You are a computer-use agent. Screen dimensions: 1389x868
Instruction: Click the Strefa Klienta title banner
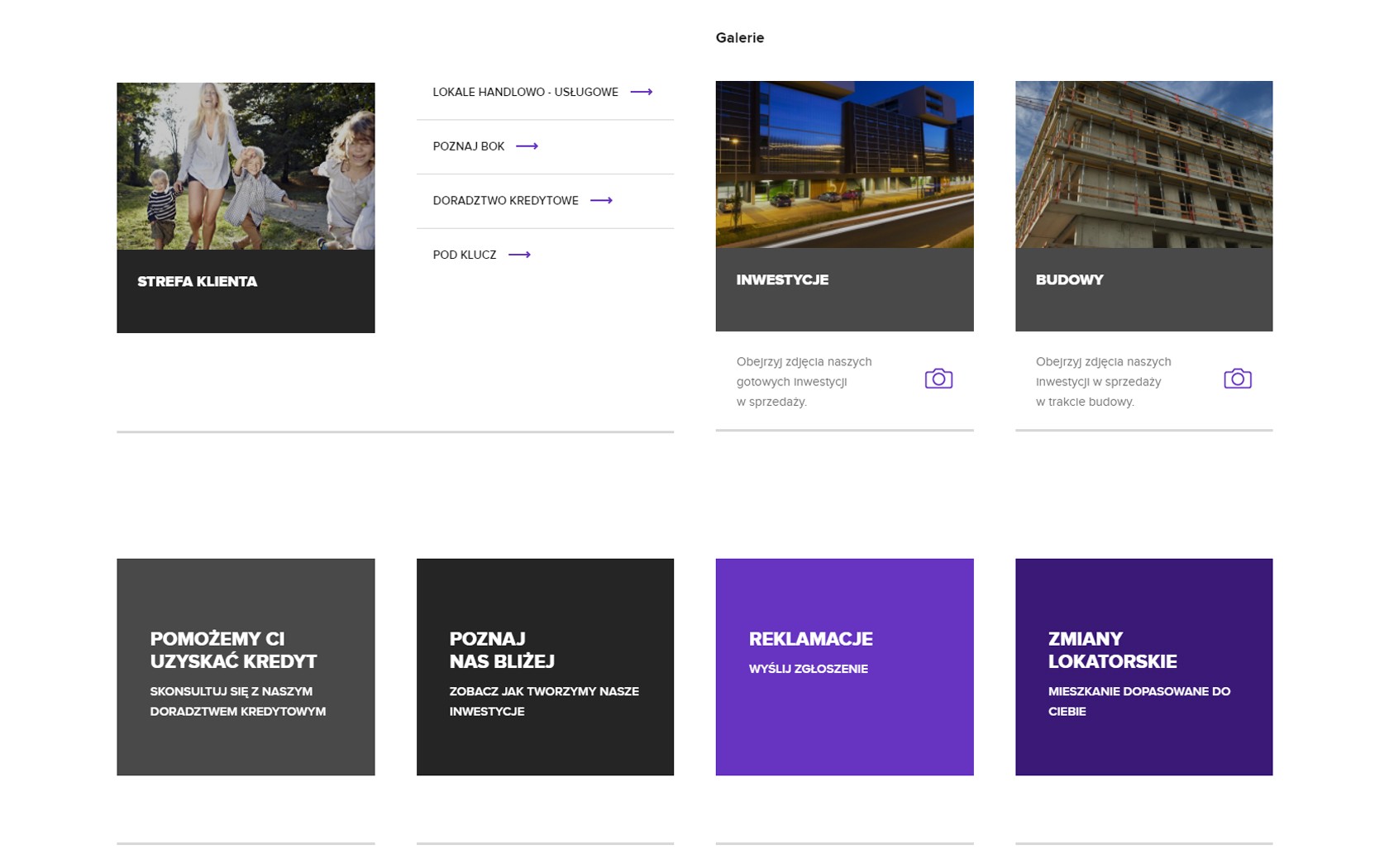(x=246, y=291)
